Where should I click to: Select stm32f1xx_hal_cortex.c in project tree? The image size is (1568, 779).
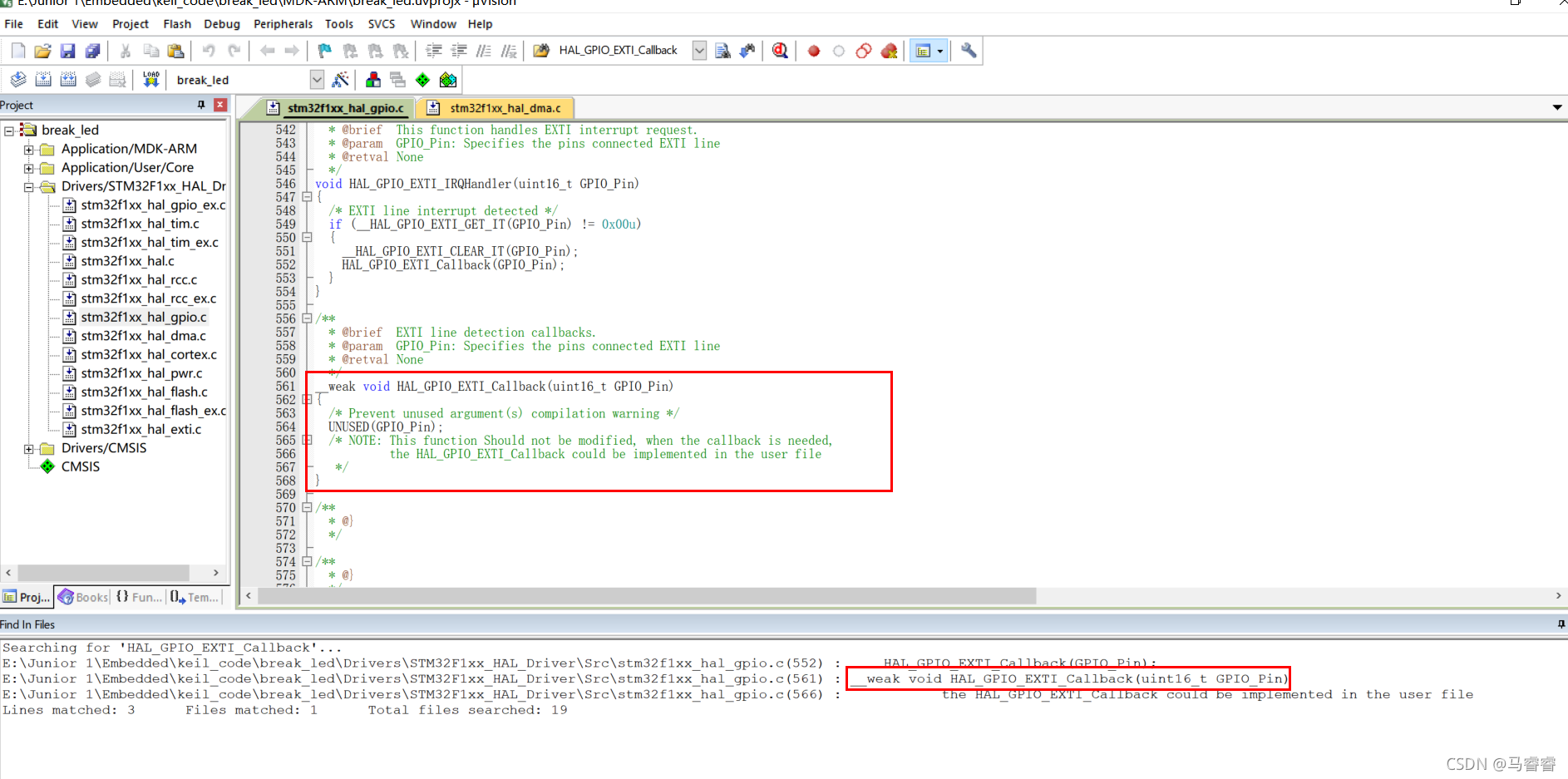pos(148,355)
